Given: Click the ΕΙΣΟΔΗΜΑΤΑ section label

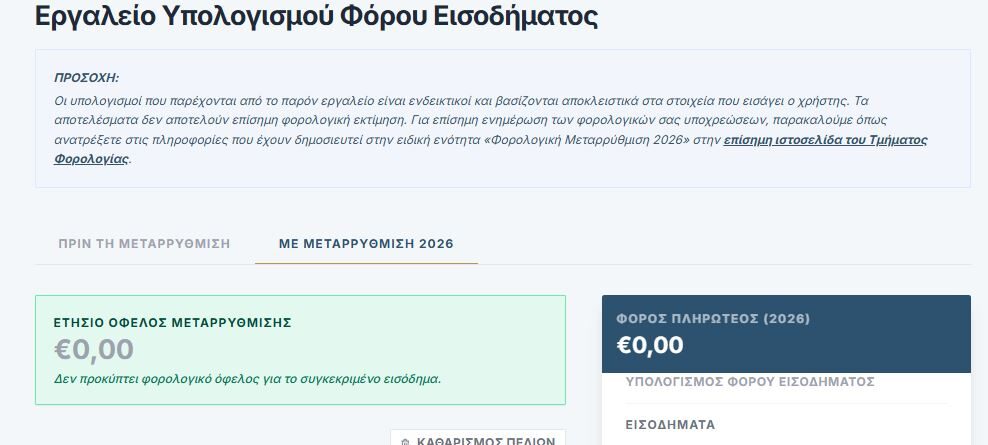Looking at the screenshot, I should point(670,424).
